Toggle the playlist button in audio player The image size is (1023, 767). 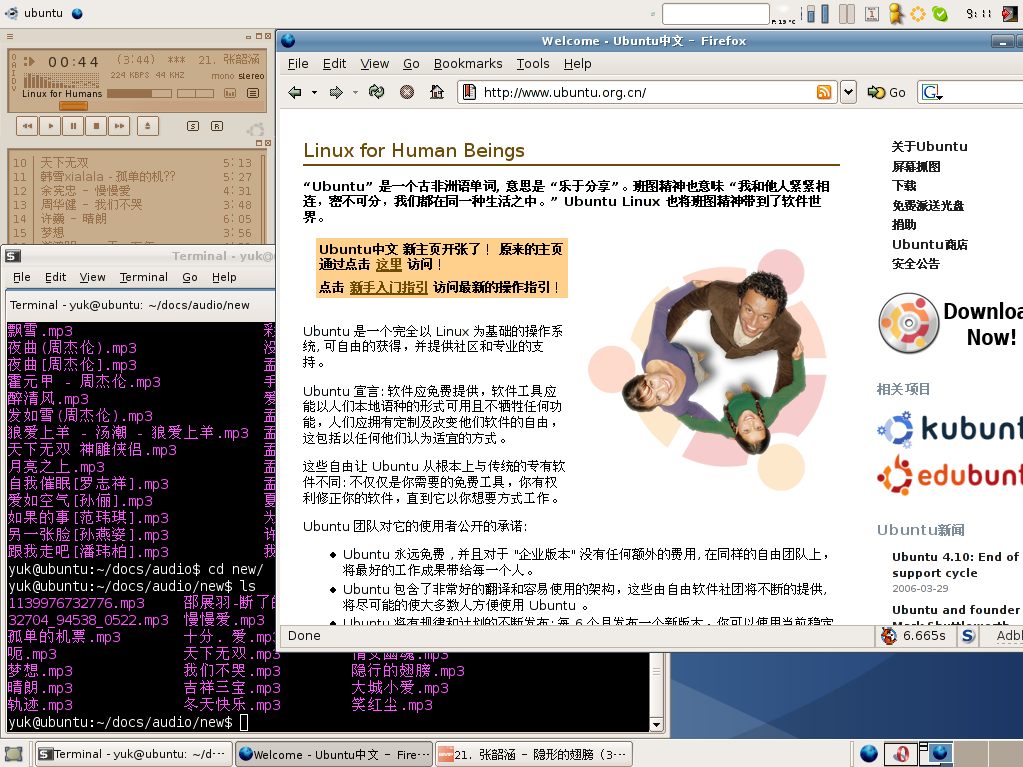[253, 93]
